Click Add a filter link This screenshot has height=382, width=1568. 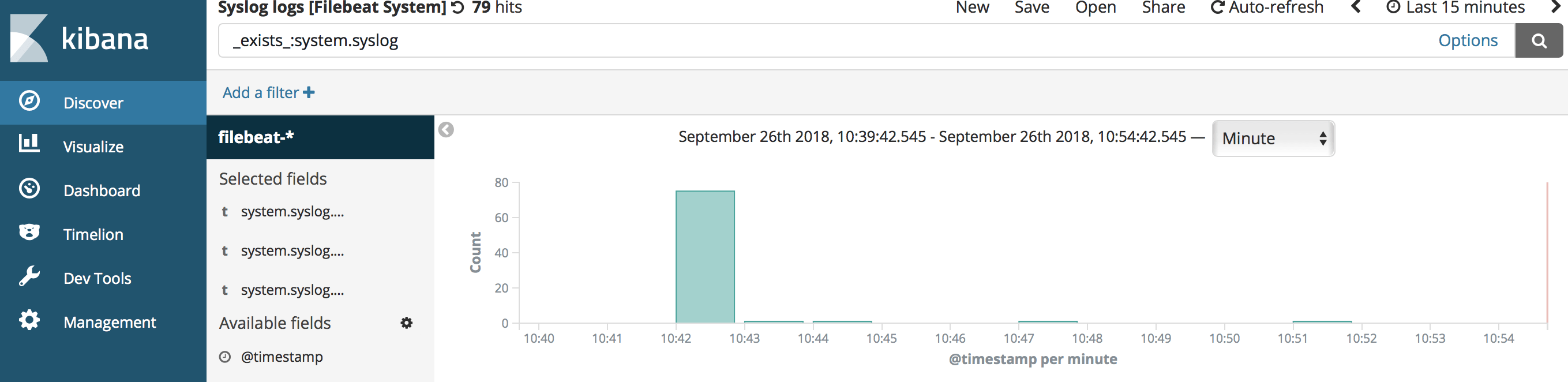pos(268,92)
